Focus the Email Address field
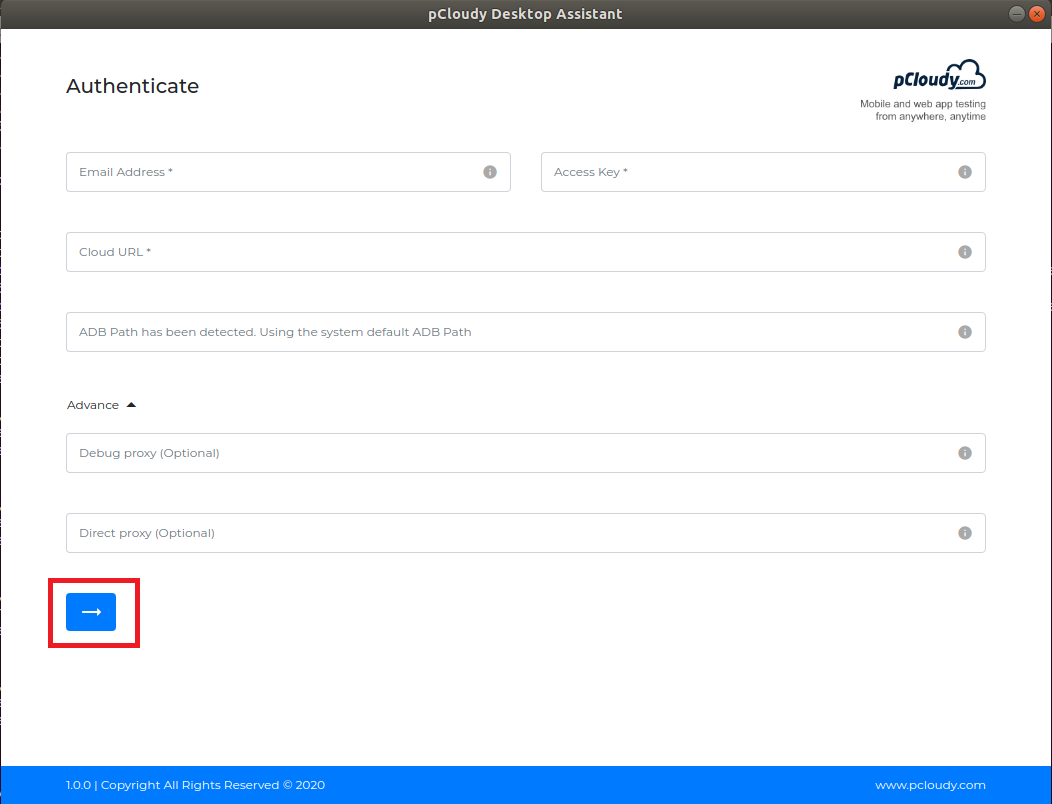This screenshot has height=804, width=1052. click(288, 172)
